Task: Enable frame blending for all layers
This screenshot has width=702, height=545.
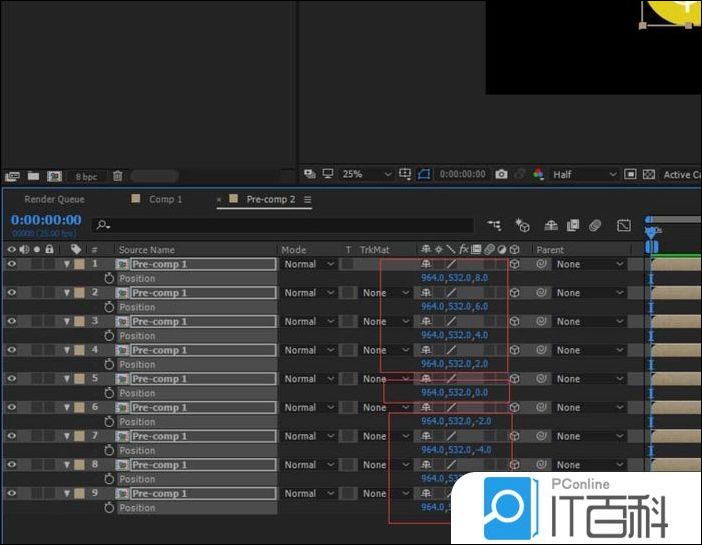Action: (573, 225)
